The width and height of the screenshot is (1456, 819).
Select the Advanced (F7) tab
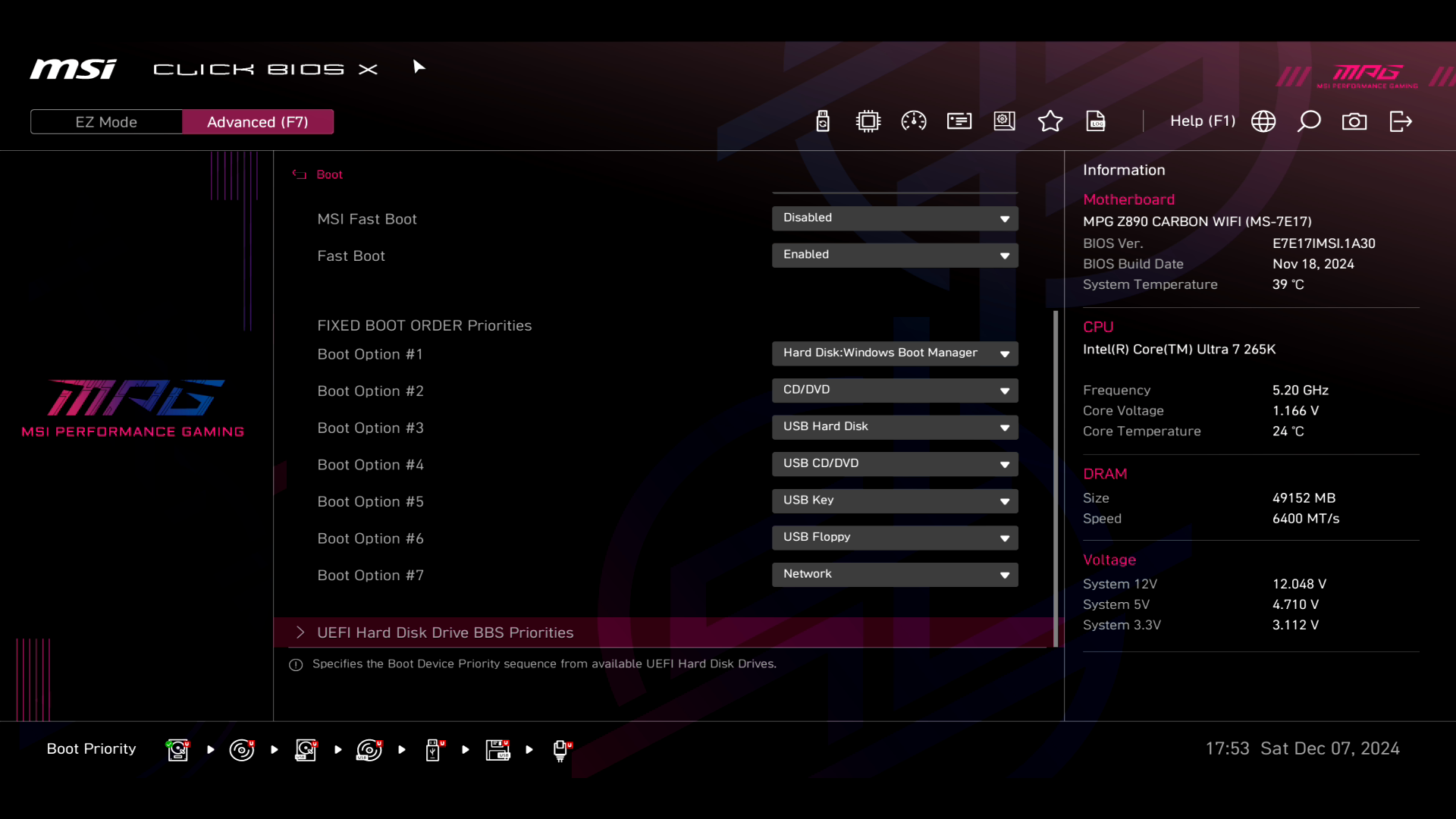pos(258,122)
